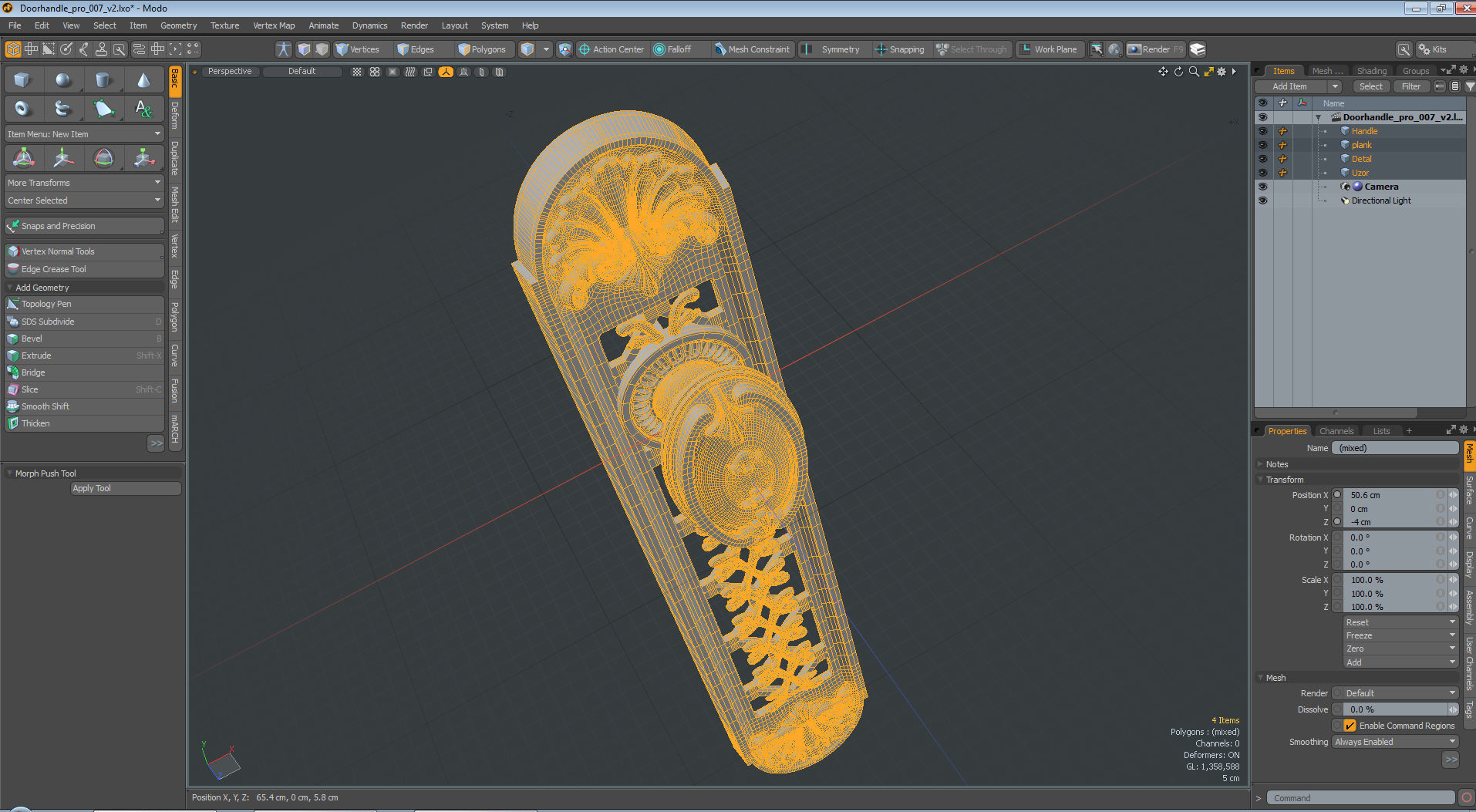The height and width of the screenshot is (812, 1476).
Task: Click the Smooth Shift tool
Action: point(85,406)
